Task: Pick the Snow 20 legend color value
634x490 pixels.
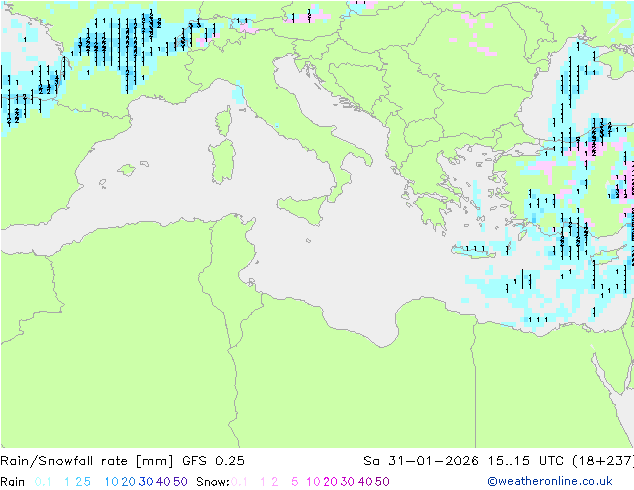Action: coord(330,482)
